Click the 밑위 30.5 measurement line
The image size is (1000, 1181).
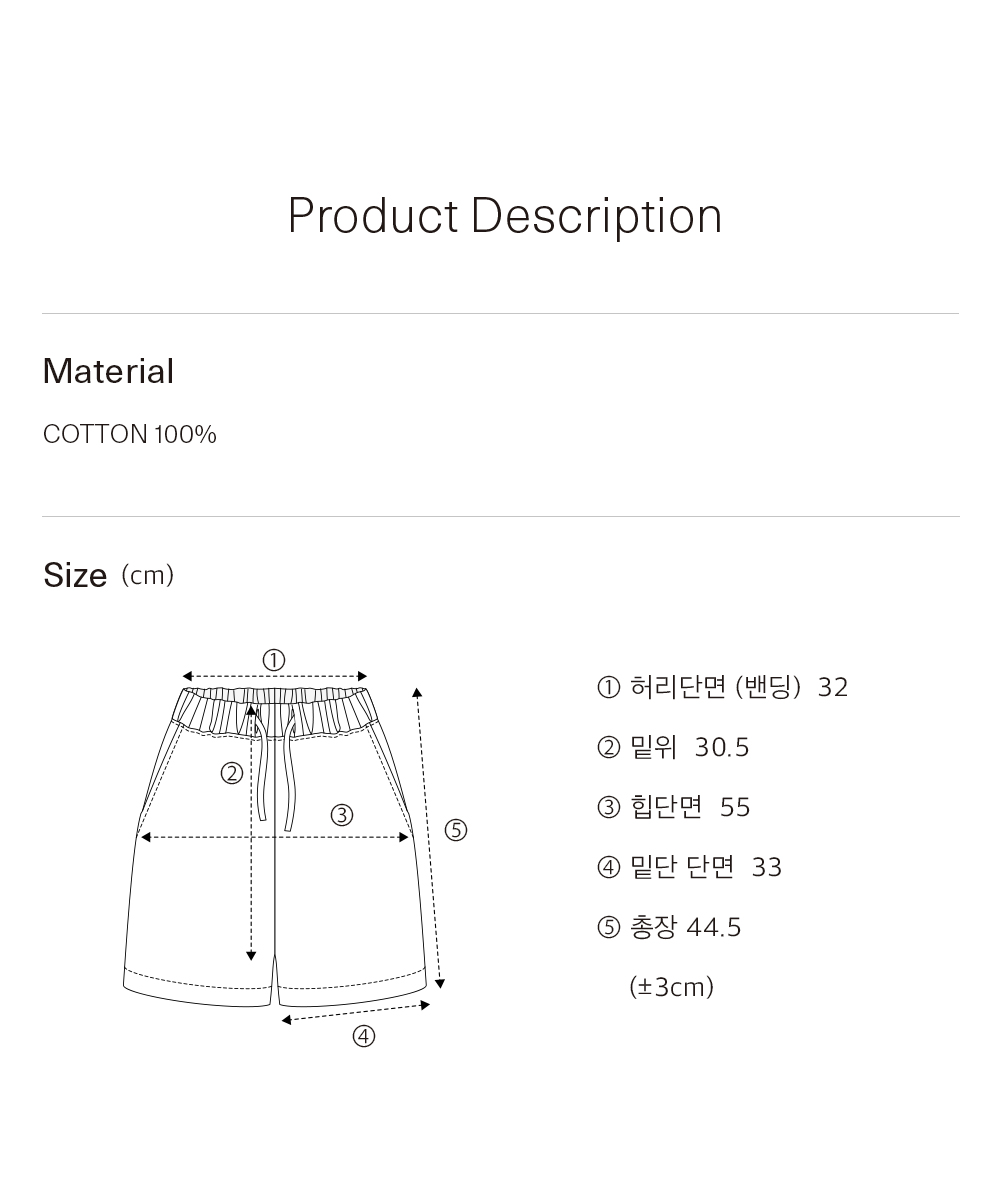point(672,747)
